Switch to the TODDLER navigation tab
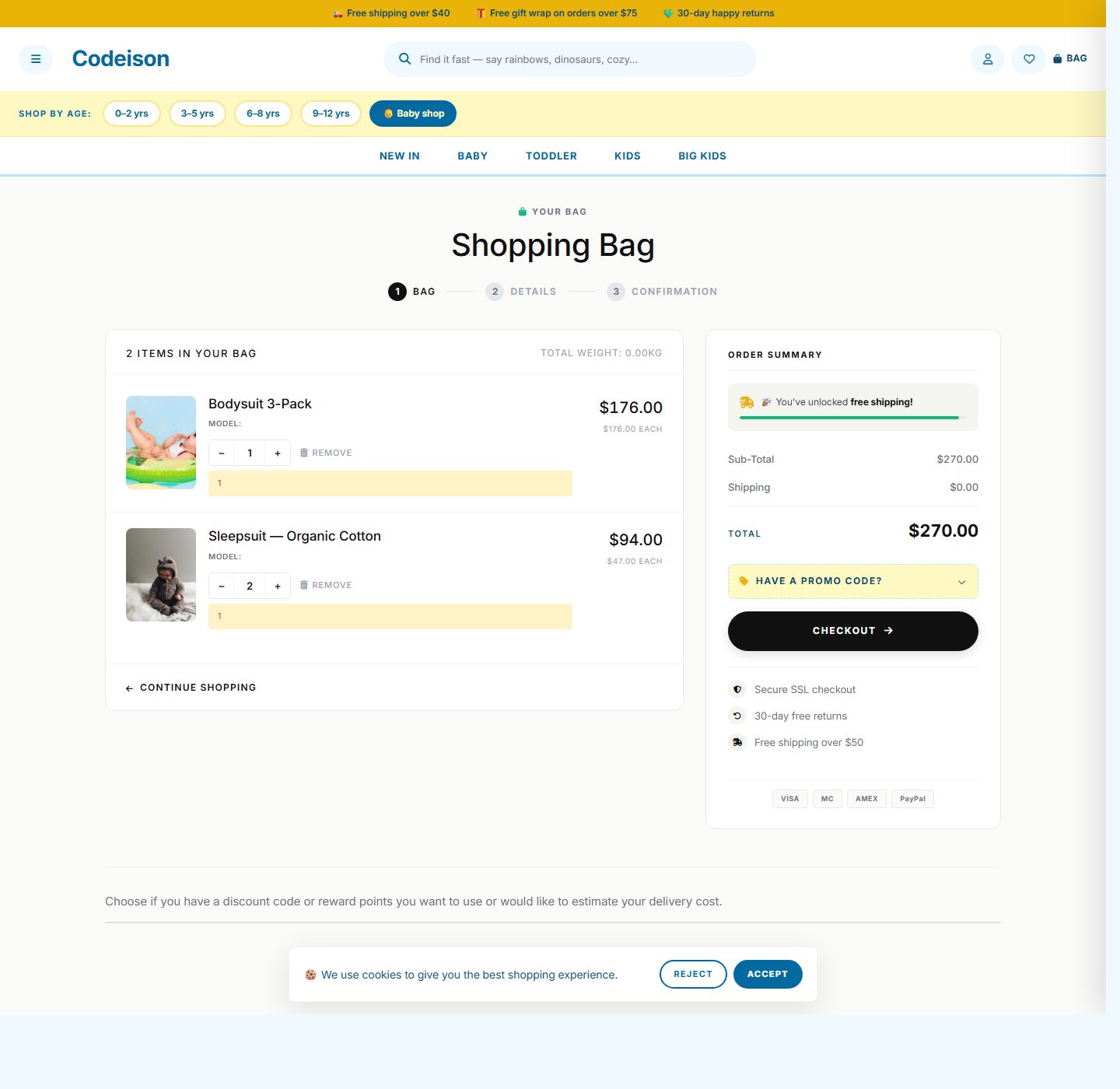 point(551,156)
